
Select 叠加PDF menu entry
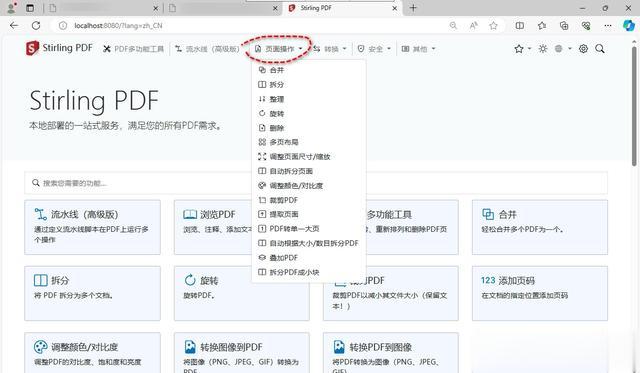278,258
